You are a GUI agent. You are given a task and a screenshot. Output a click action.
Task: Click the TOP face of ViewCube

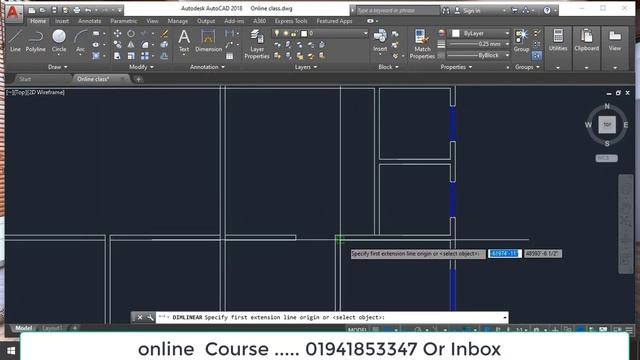coord(607,124)
